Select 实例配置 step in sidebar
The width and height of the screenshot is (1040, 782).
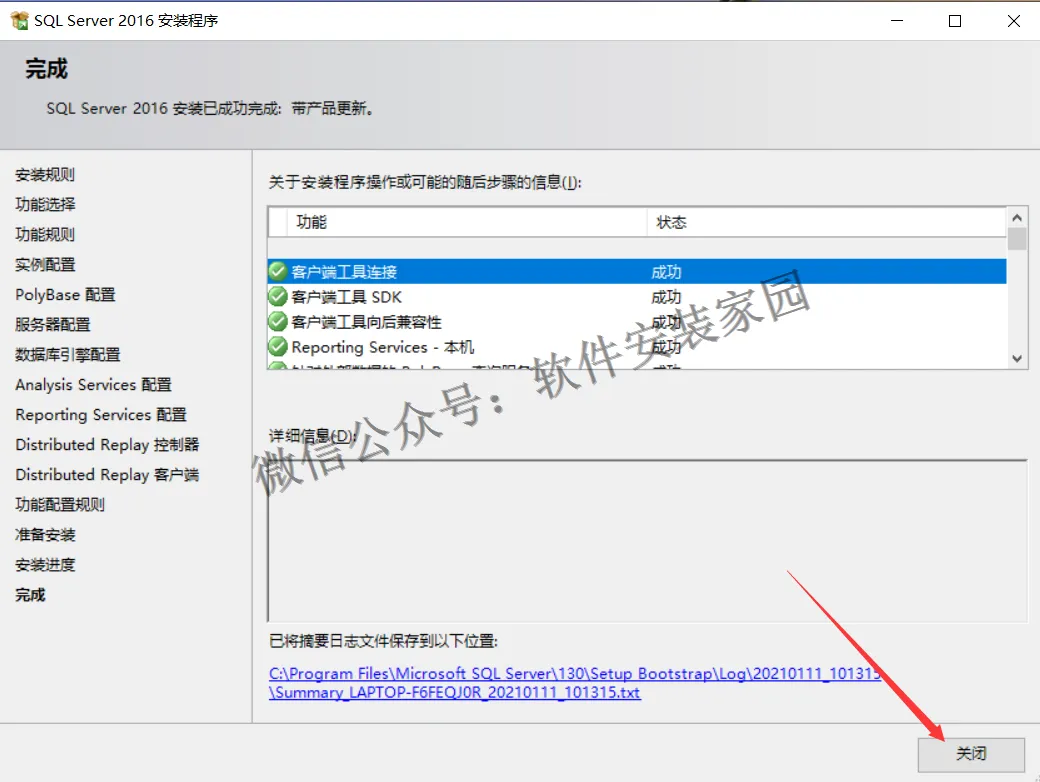(x=45, y=265)
